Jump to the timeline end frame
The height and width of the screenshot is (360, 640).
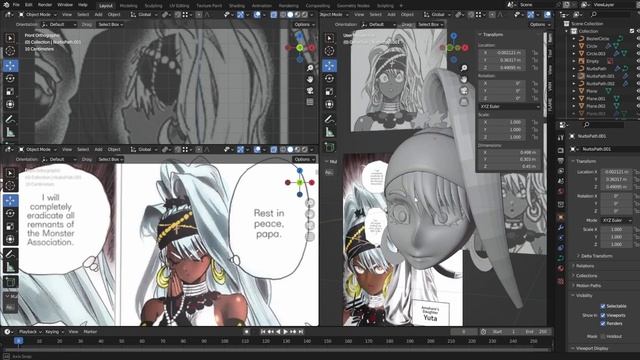(x=300, y=332)
